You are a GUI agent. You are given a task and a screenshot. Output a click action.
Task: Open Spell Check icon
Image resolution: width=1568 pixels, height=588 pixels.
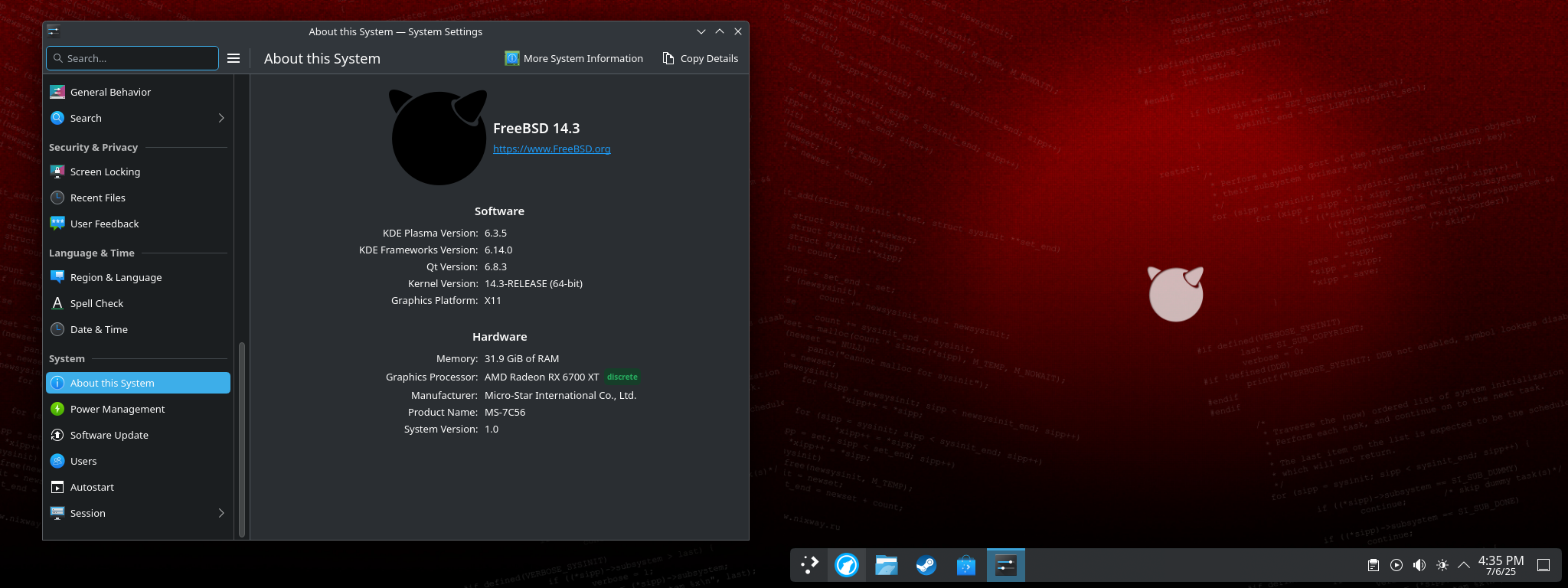pos(57,303)
